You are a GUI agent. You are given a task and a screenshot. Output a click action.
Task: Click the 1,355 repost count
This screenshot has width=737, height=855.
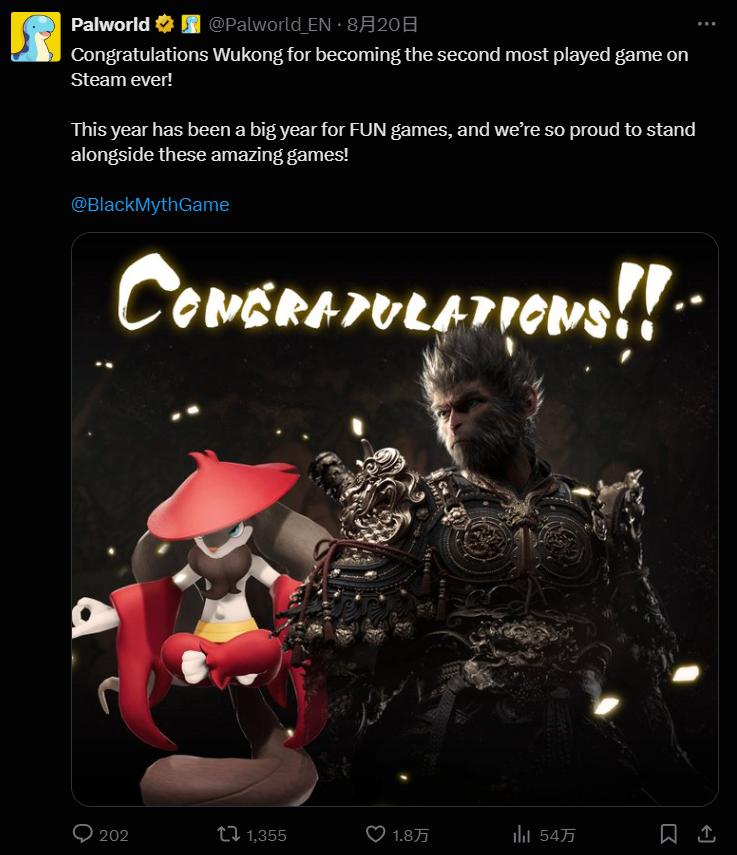pyautogui.click(x=266, y=835)
